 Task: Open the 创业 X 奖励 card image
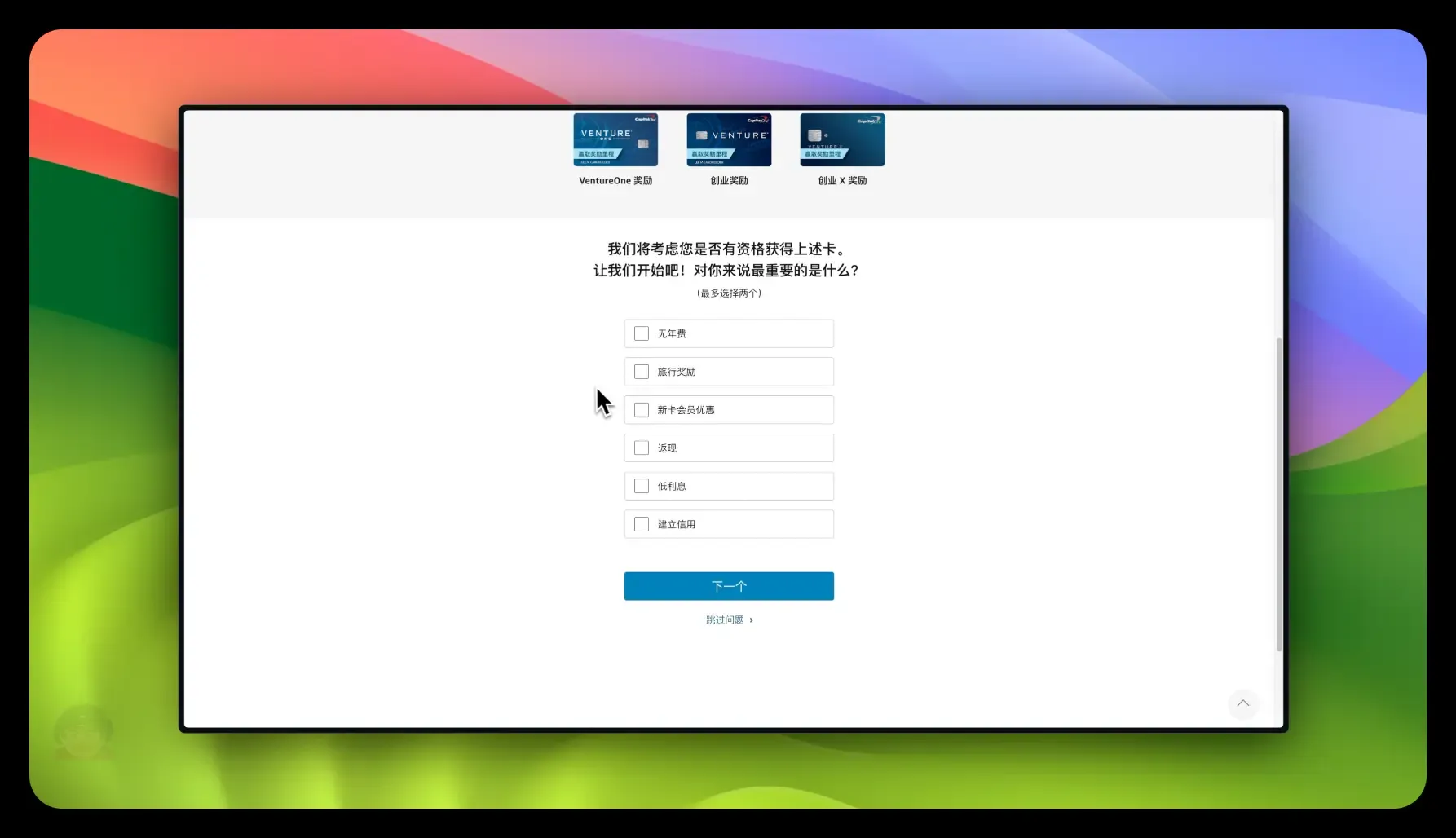click(x=842, y=139)
